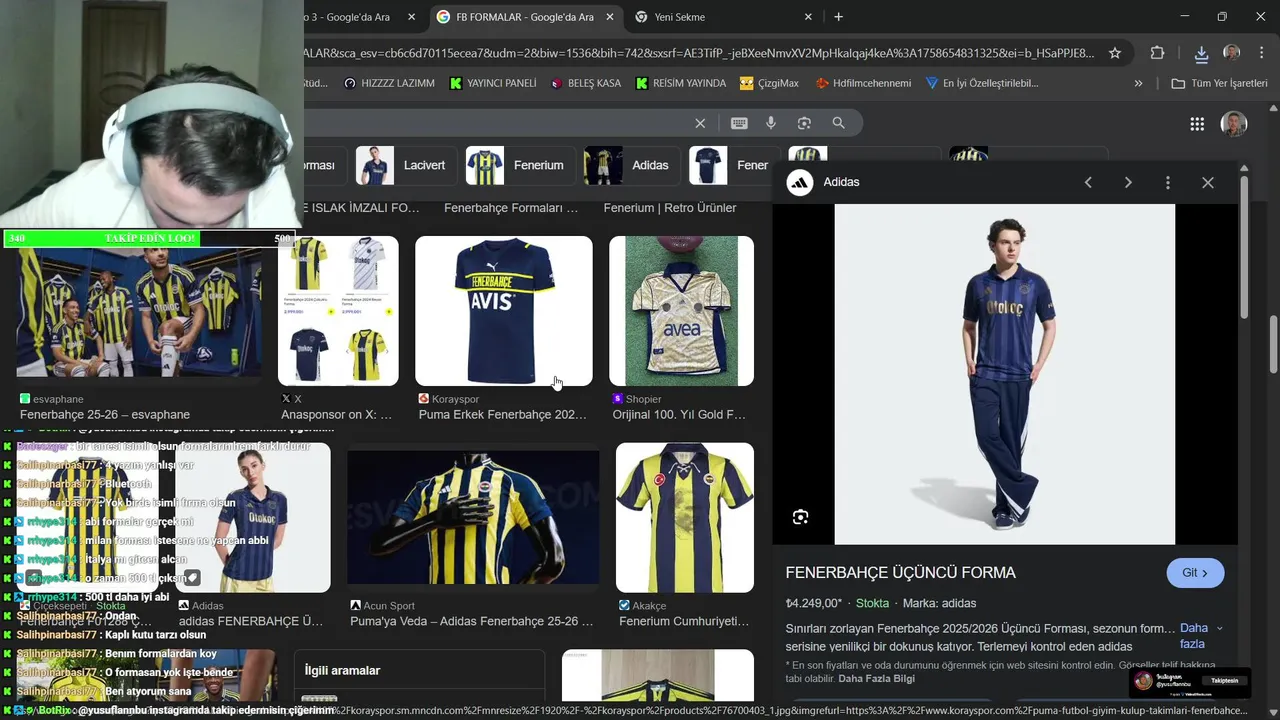
Task: Clear the search box with the X icon
Action: click(700, 123)
